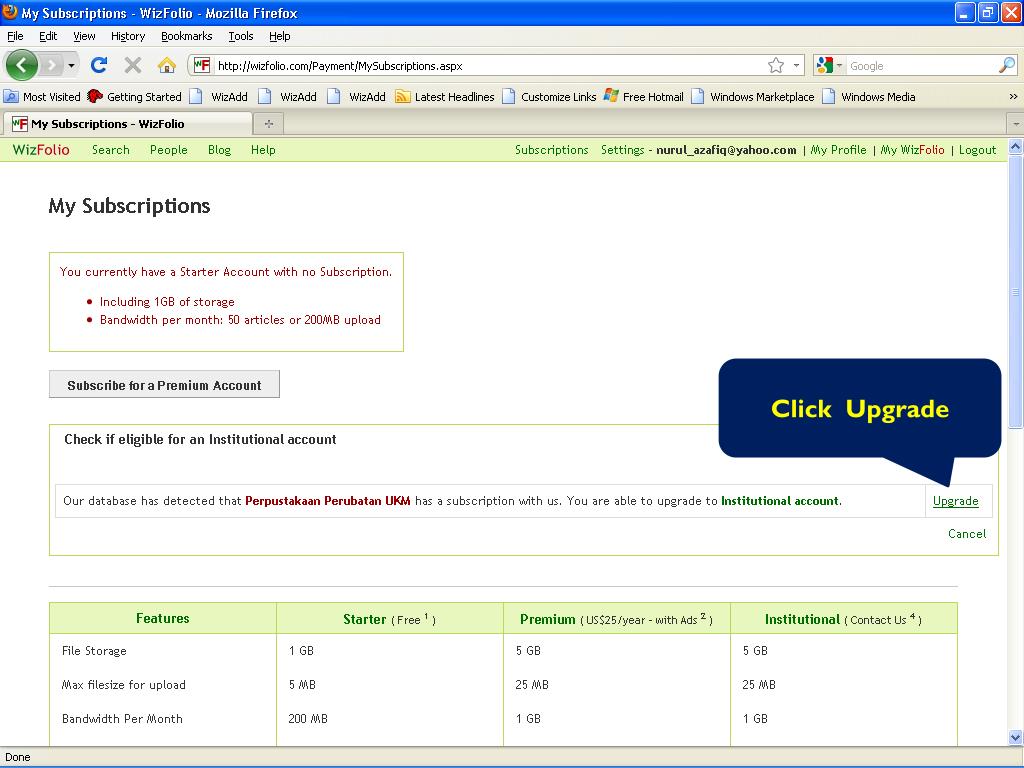Open the People link

tap(168, 150)
